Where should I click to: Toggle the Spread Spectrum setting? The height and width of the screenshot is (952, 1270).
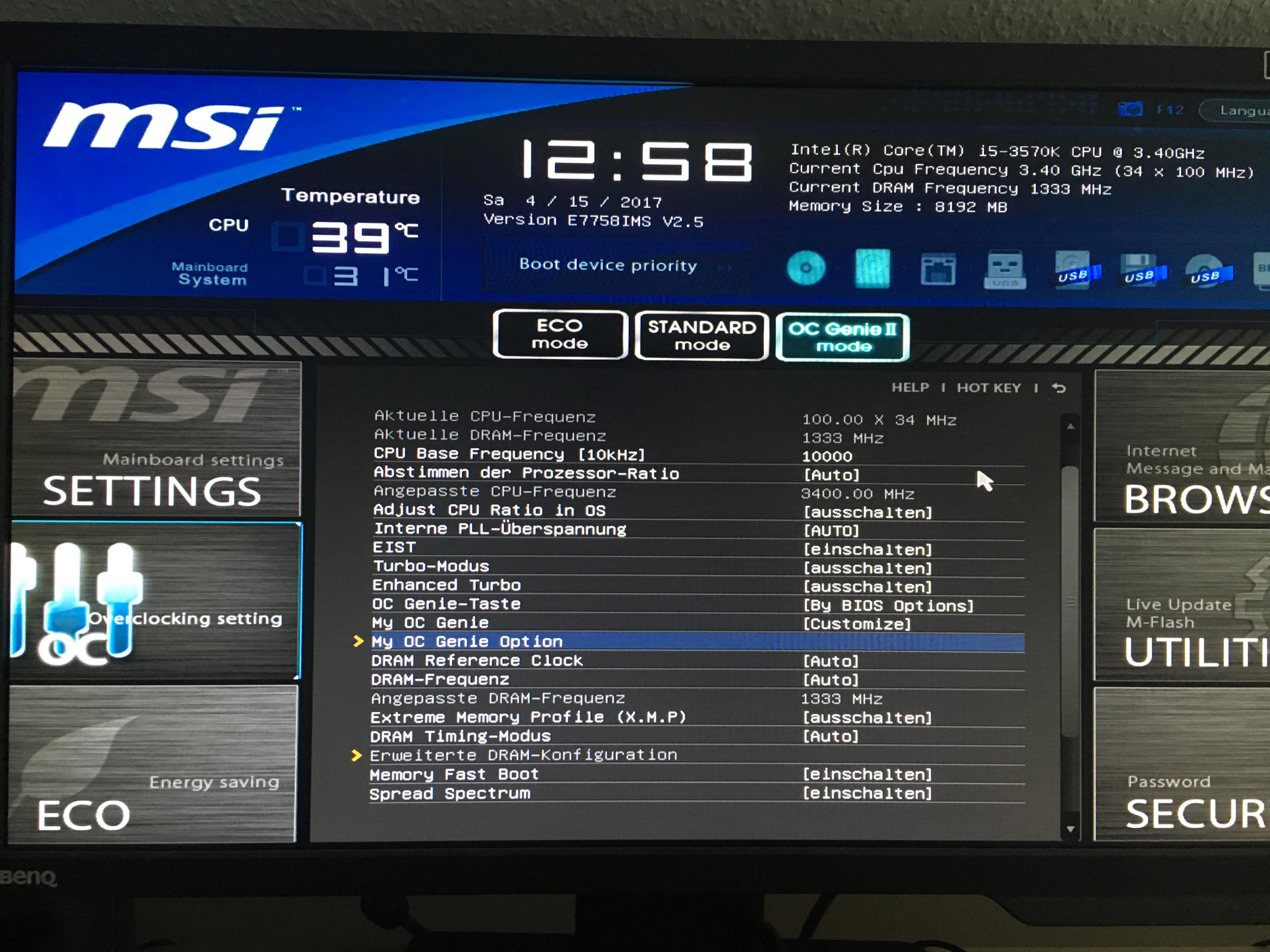click(867, 794)
